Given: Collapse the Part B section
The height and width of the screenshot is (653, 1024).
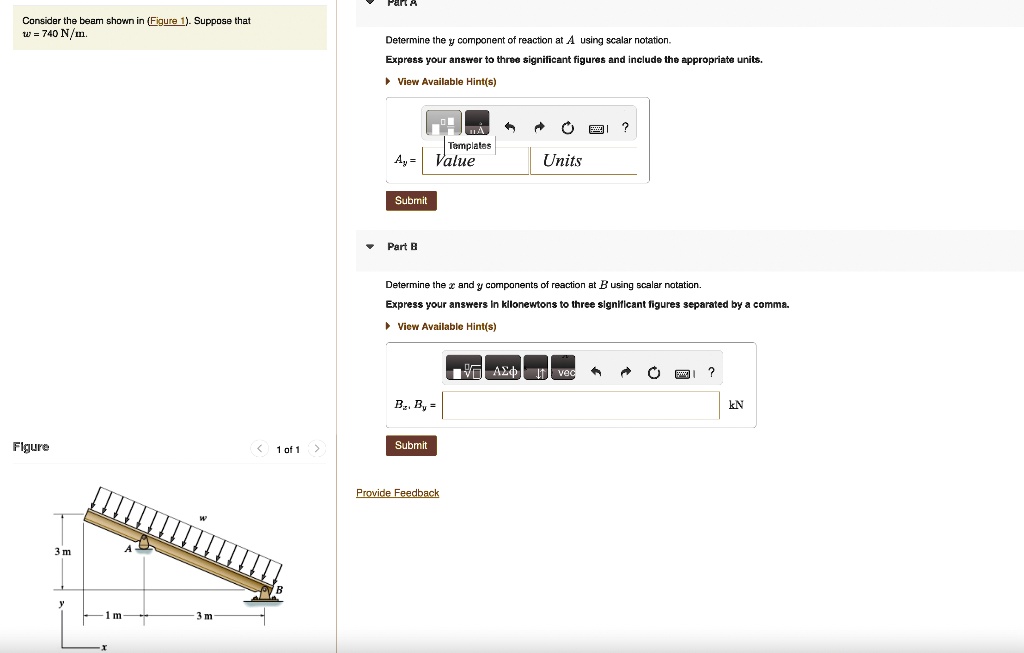Looking at the screenshot, I should pyautogui.click(x=370, y=246).
